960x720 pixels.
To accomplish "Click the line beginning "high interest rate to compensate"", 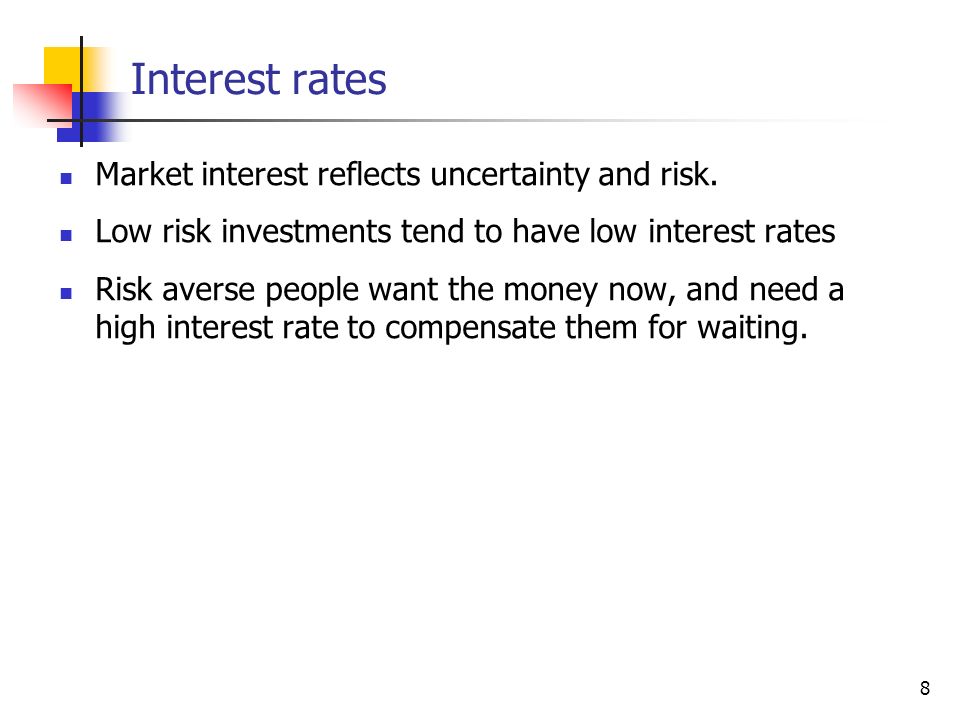I will (x=452, y=328).
